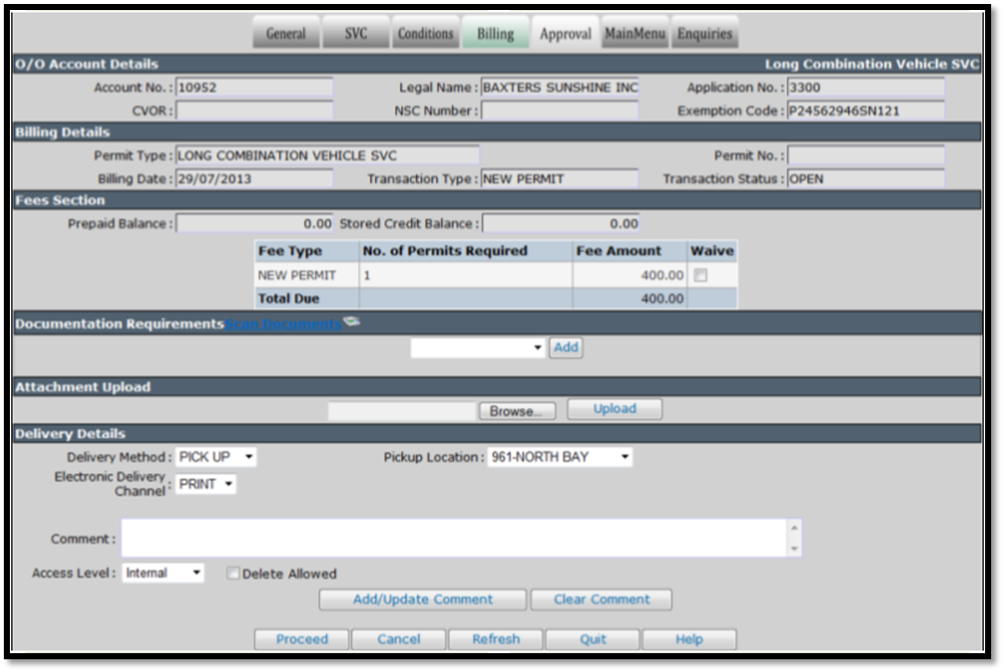Open the Enquiries tab
1004x672 pixels.
pos(704,33)
